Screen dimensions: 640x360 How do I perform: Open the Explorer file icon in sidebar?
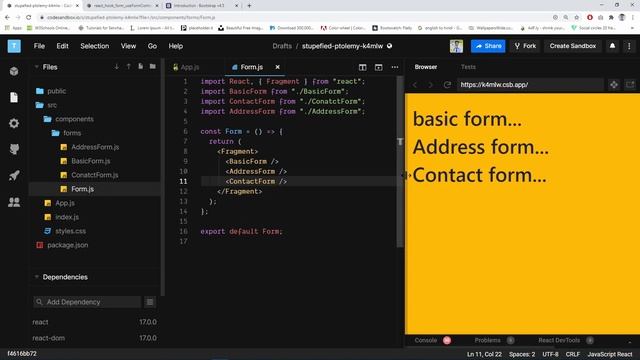point(14,97)
